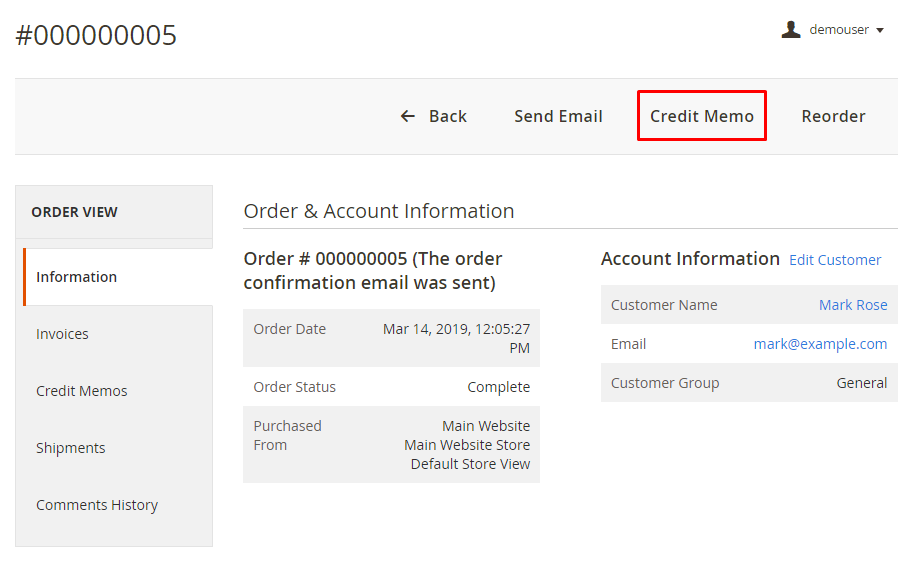Expand the demouser dropdown arrow
915x579 pixels.
(880, 31)
